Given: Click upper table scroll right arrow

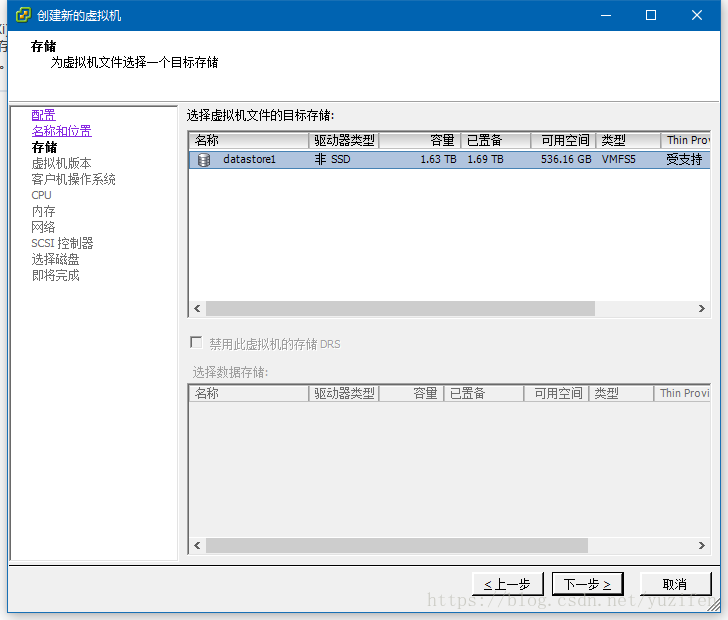Looking at the screenshot, I should (702, 308).
